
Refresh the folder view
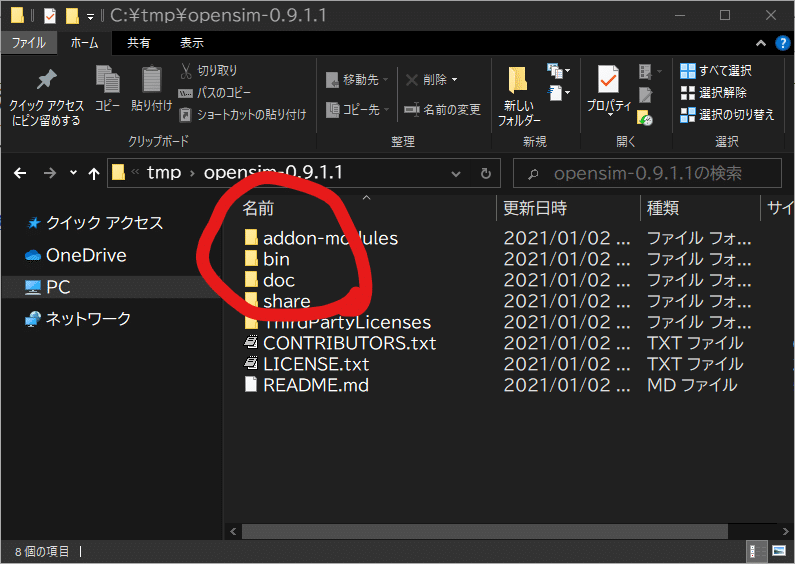point(486,174)
